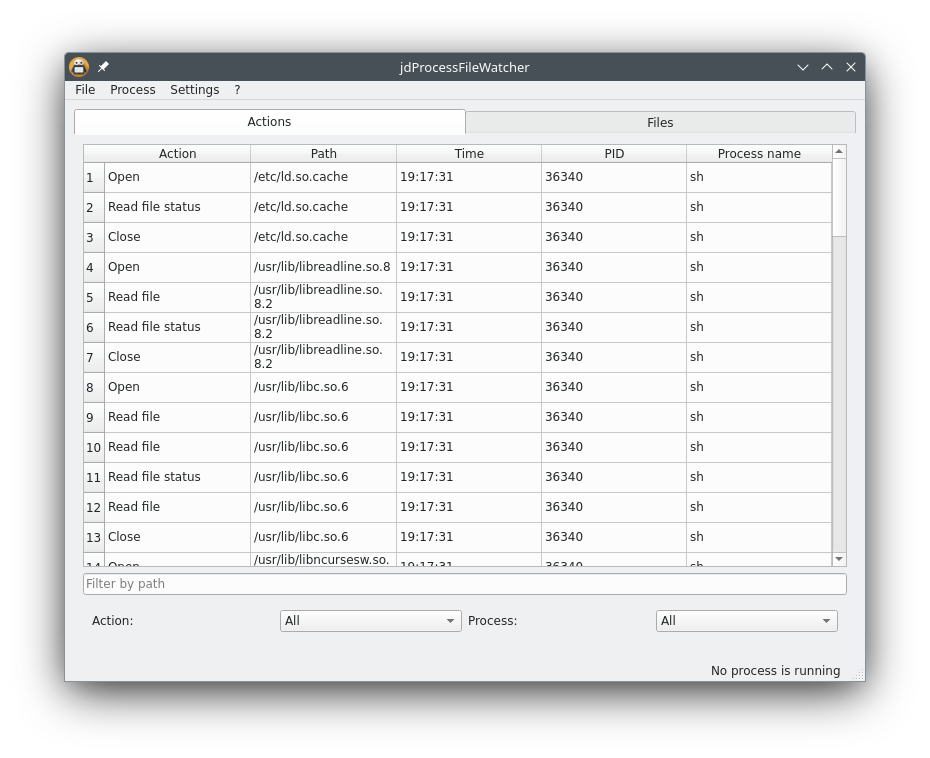This screenshot has height=758, width=930.
Task: Select row header number 1
Action: (x=94, y=177)
